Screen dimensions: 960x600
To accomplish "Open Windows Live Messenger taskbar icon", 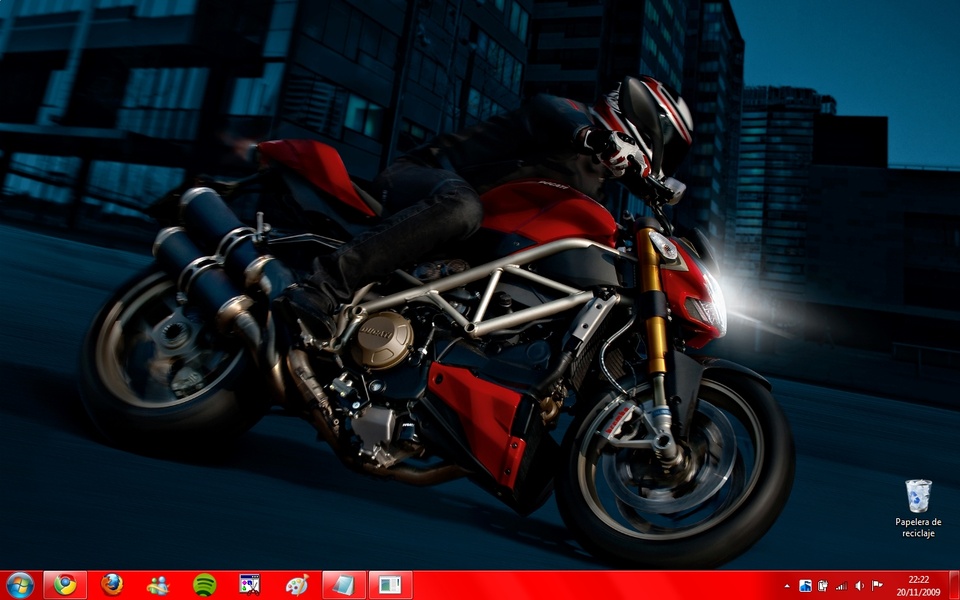I will tap(158, 585).
